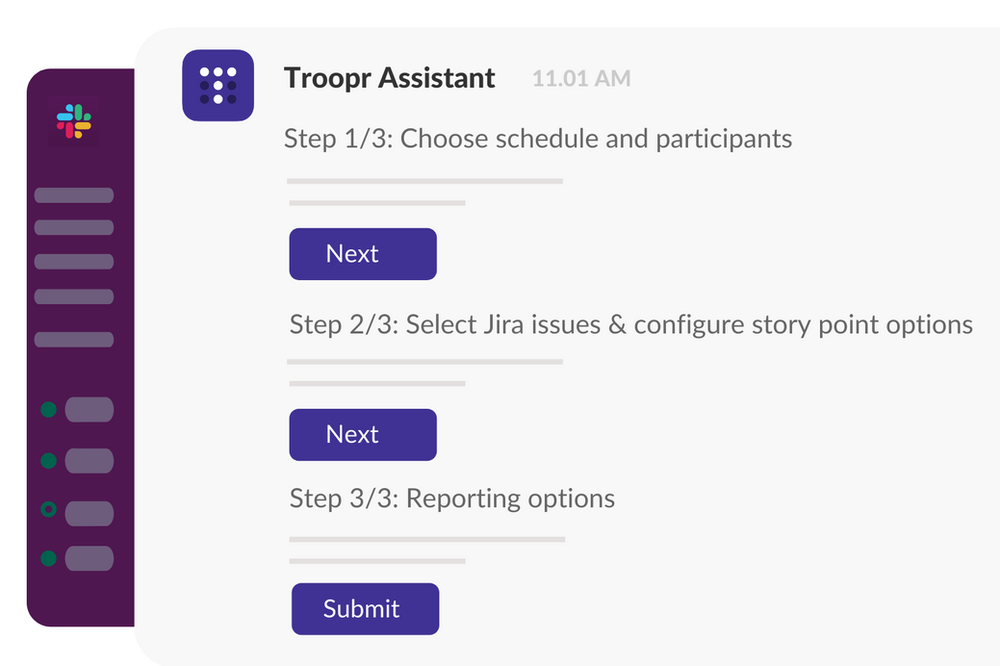Click the hollow away-status dot in sidebar

48,510
